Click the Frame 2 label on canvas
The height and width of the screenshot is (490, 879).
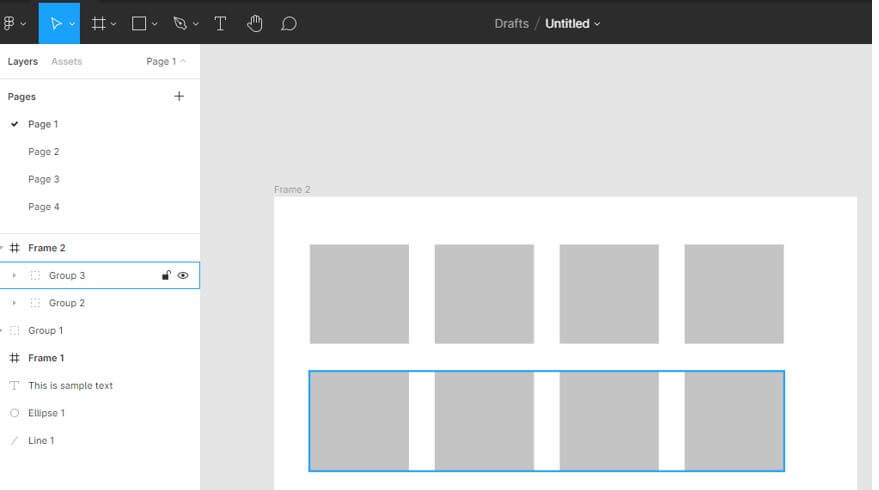tap(292, 189)
